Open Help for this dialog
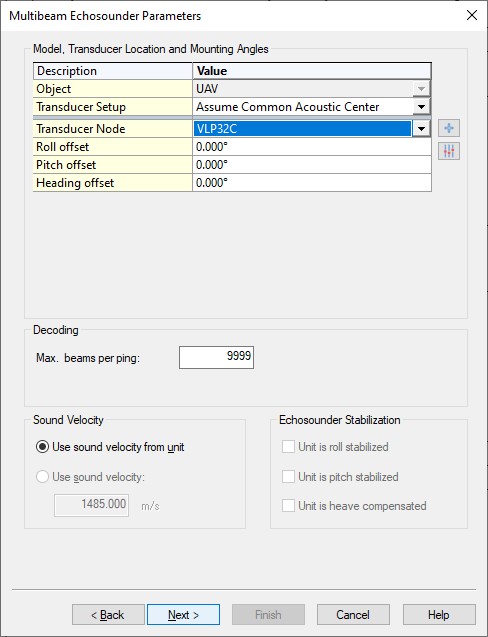This screenshot has height=637, width=488. pyautogui.click(x=439, y=615)
